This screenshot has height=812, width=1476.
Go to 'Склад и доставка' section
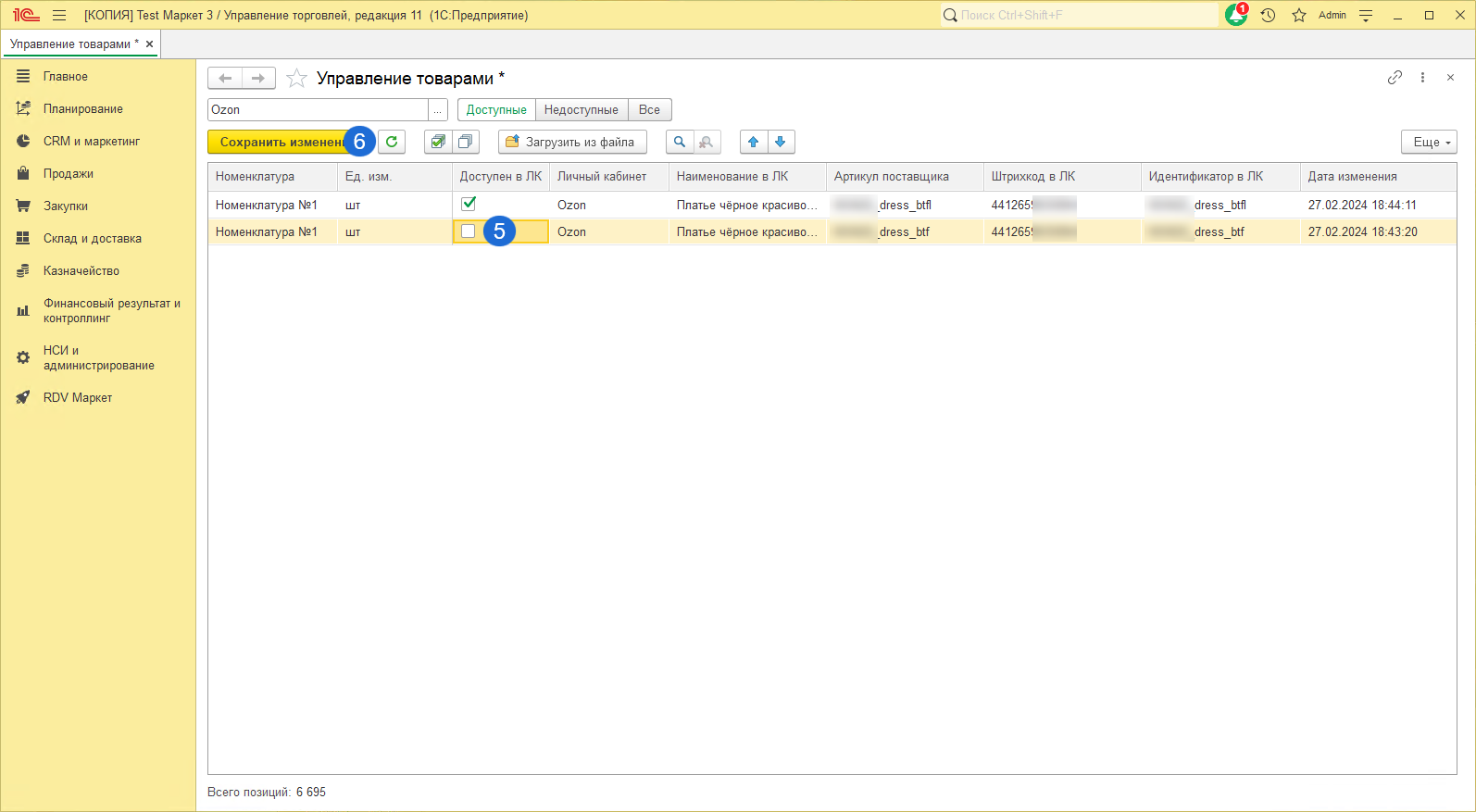tap(92, 239)
